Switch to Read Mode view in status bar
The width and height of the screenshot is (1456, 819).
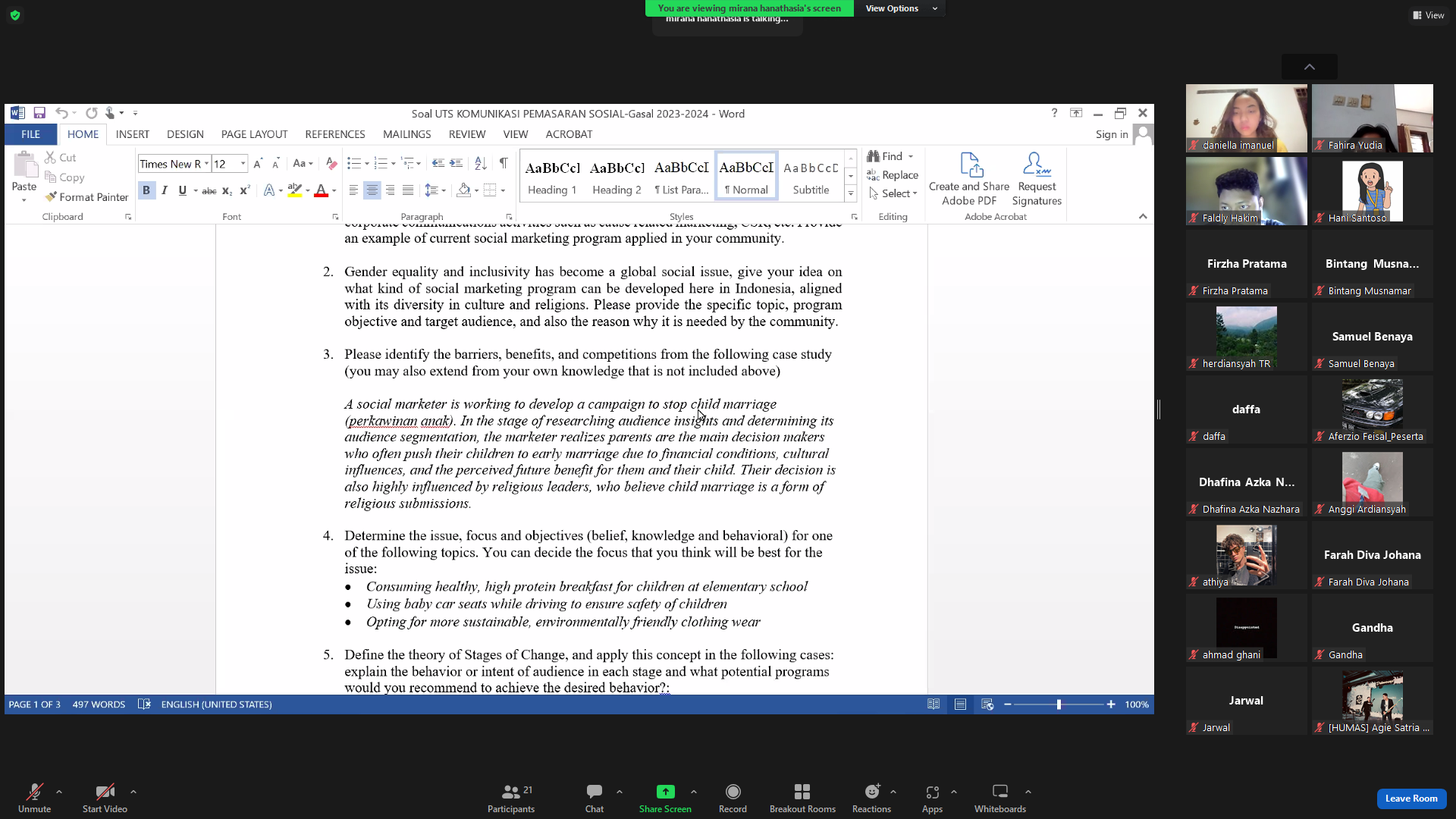934,704
